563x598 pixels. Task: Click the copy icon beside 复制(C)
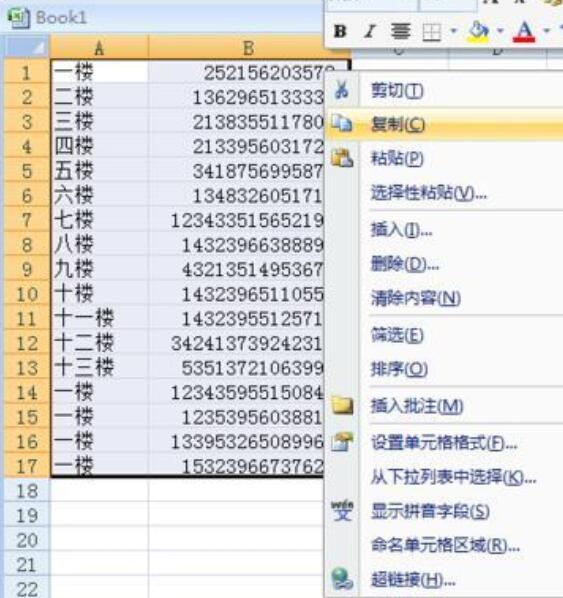341,123
